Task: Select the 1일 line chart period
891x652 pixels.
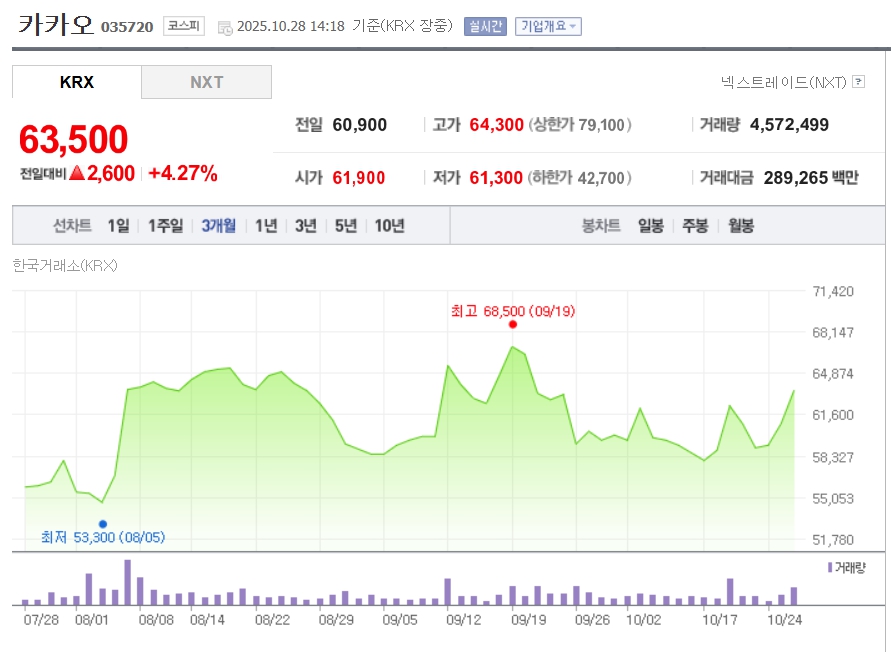Action: 118,226
